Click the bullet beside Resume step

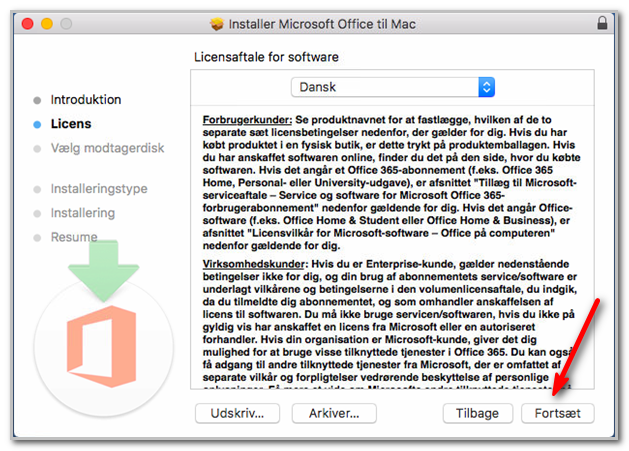[37, 238]
